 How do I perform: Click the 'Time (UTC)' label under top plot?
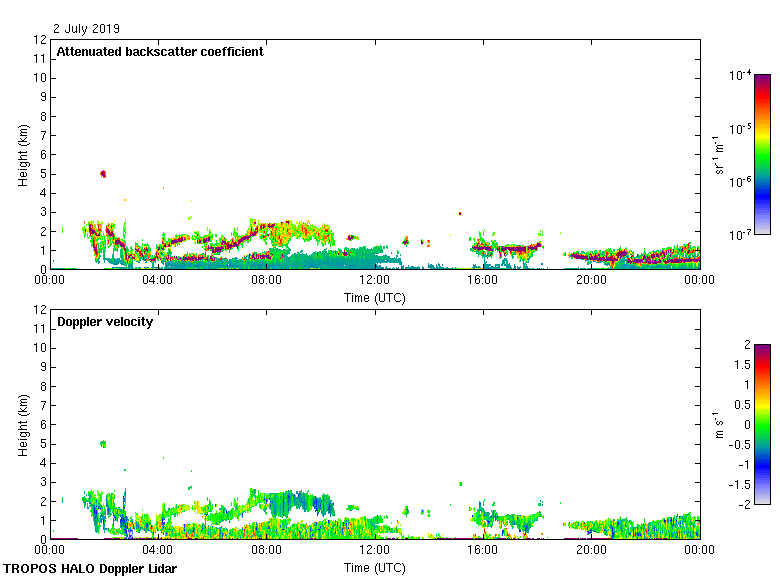pos(374,297)
